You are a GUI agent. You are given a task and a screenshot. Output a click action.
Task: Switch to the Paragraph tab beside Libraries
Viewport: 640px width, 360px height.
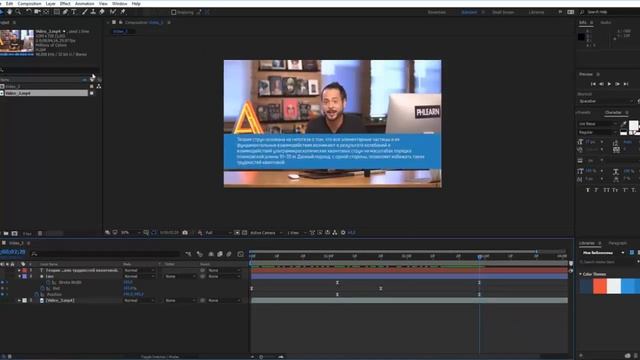618,243
